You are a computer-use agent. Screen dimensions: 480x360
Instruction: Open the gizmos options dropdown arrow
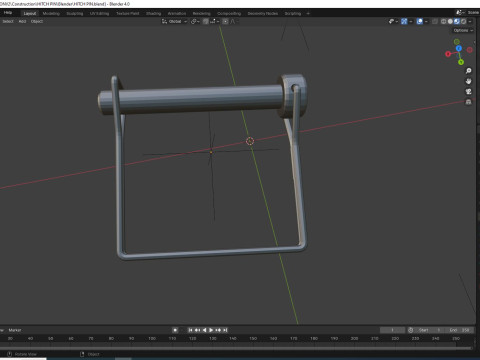click(x=411, y=21)
